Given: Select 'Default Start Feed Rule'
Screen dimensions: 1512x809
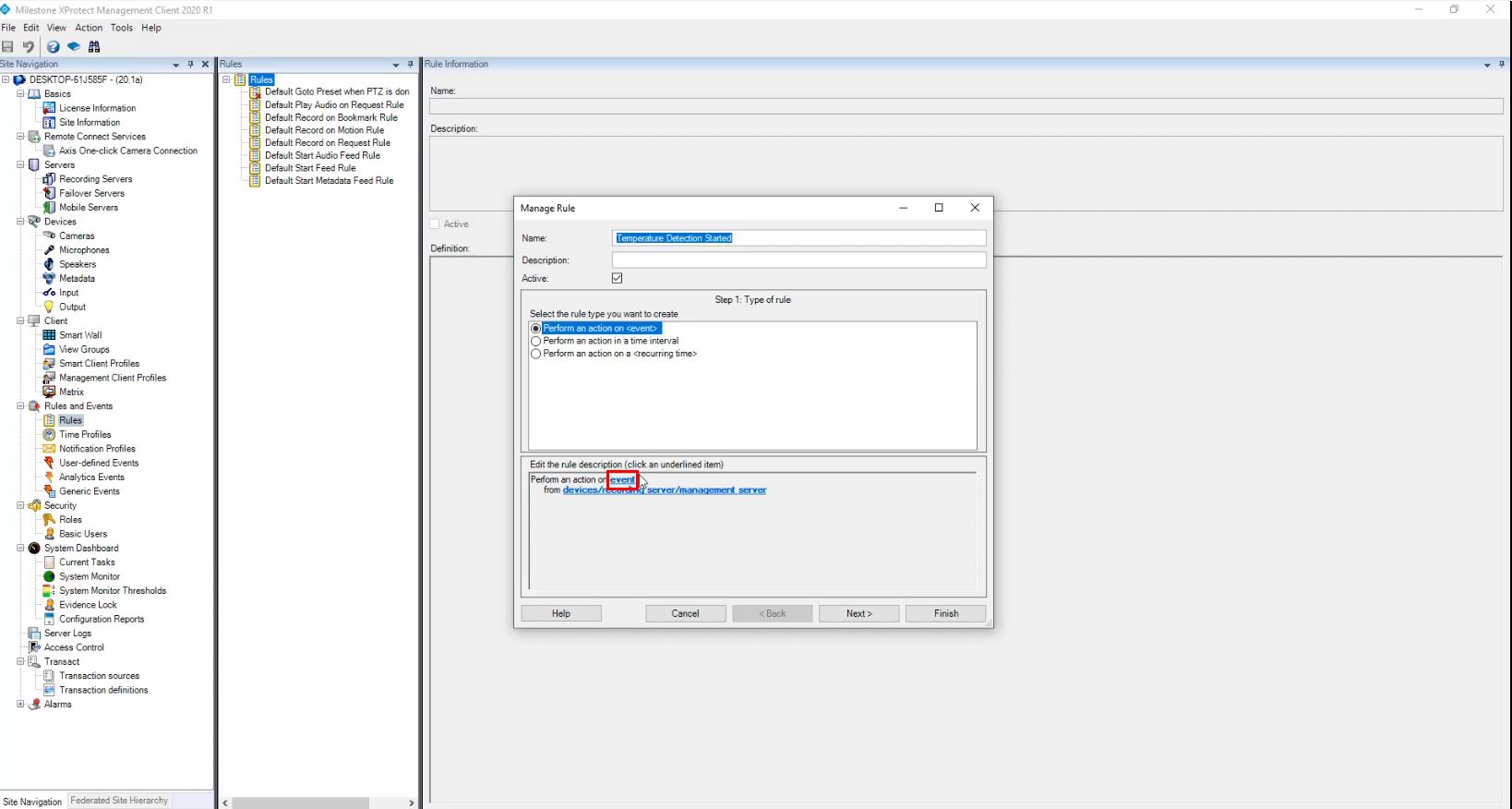Looking at the screenshot, I should [x=310, y=168].
